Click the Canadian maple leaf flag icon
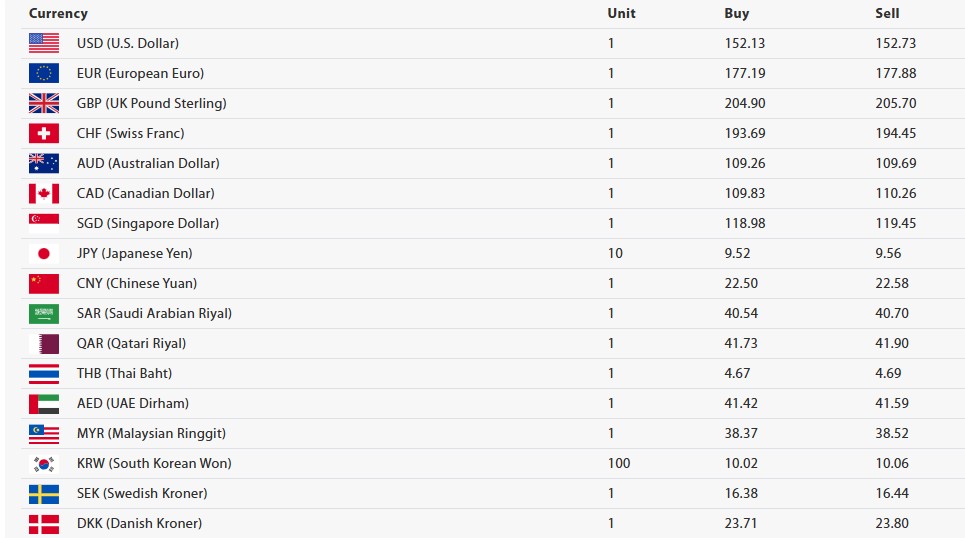Screen dimensions: 965x538 point(44,193)
